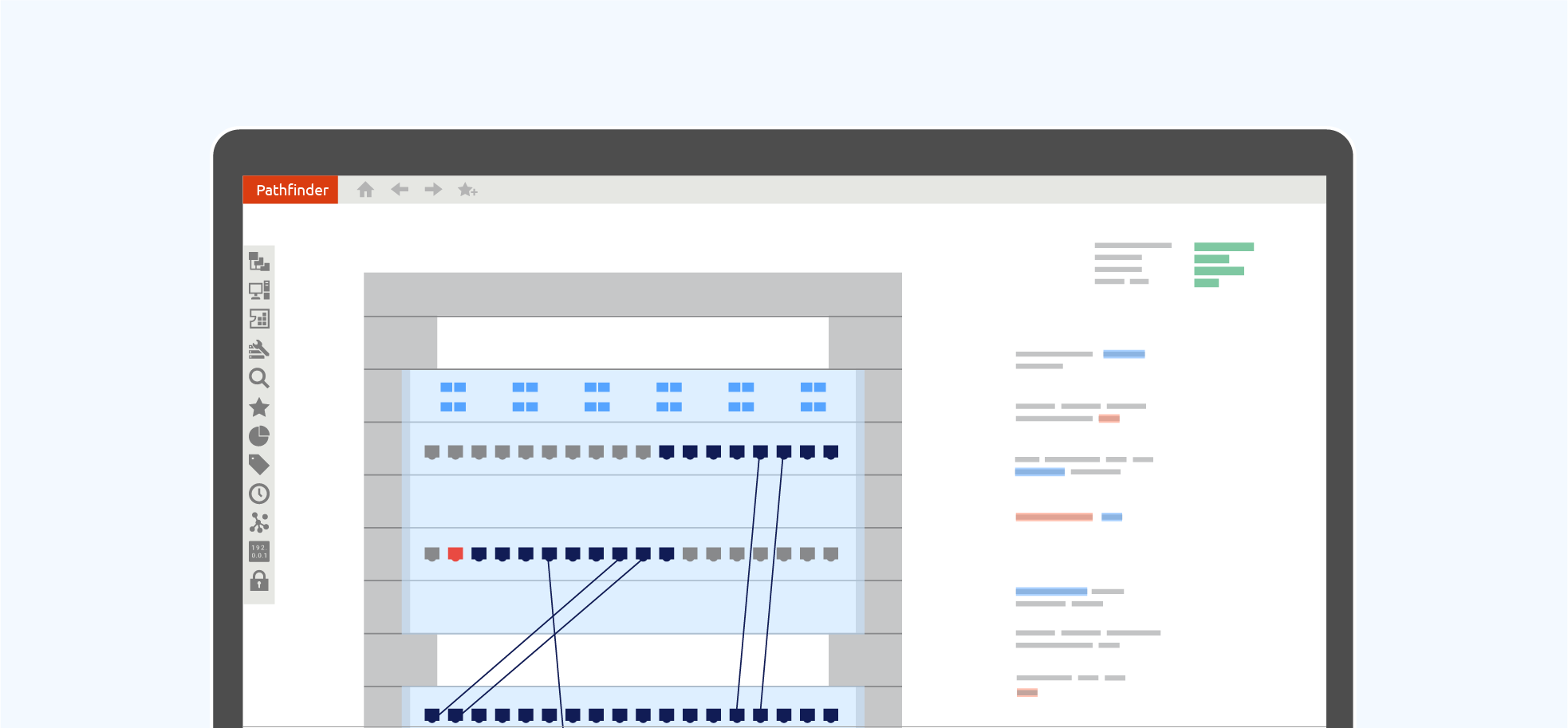1568x728 pixels.
Task: Open the infrastructure hierarchy icon in sidebar
Action: (x=259, y=262)
